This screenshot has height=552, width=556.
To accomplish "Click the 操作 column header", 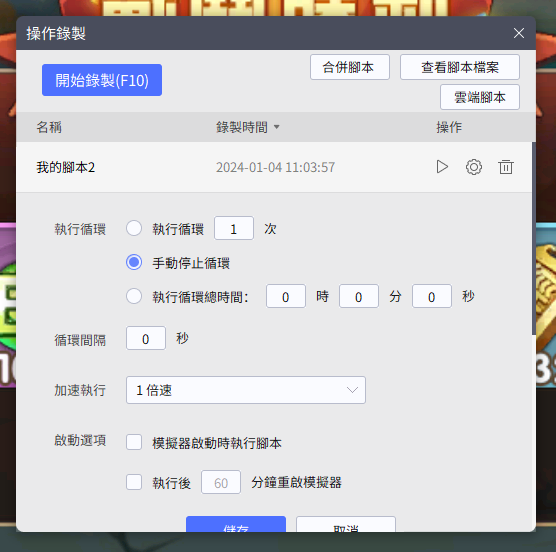I will (449, 127).
